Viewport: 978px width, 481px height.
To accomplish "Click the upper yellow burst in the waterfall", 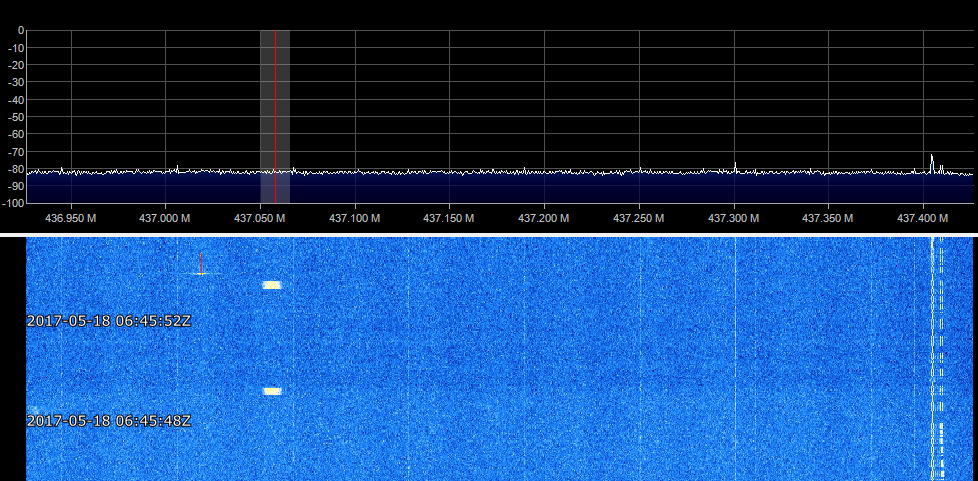I will coord(272,285).
